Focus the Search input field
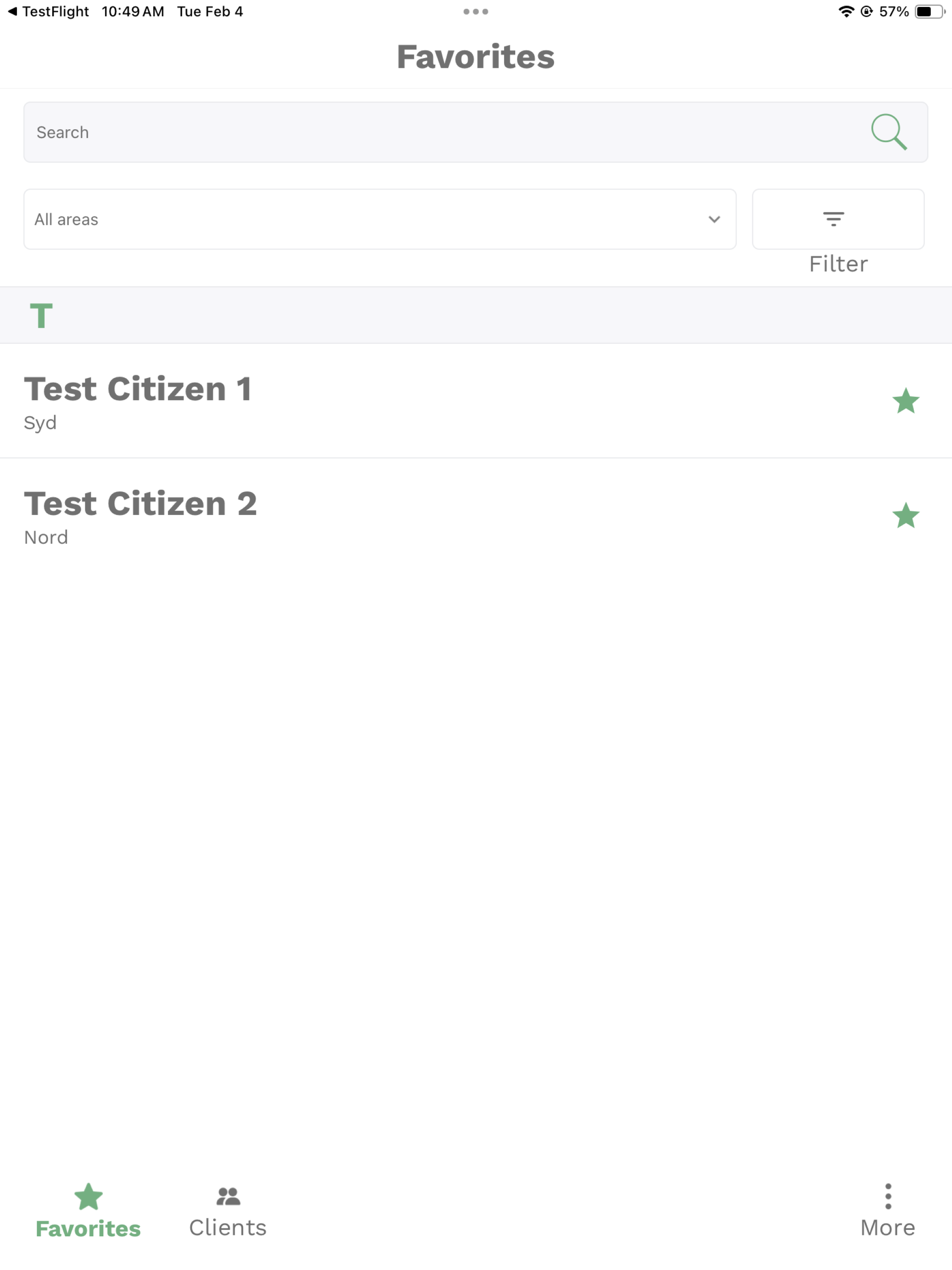 point(475,132)
